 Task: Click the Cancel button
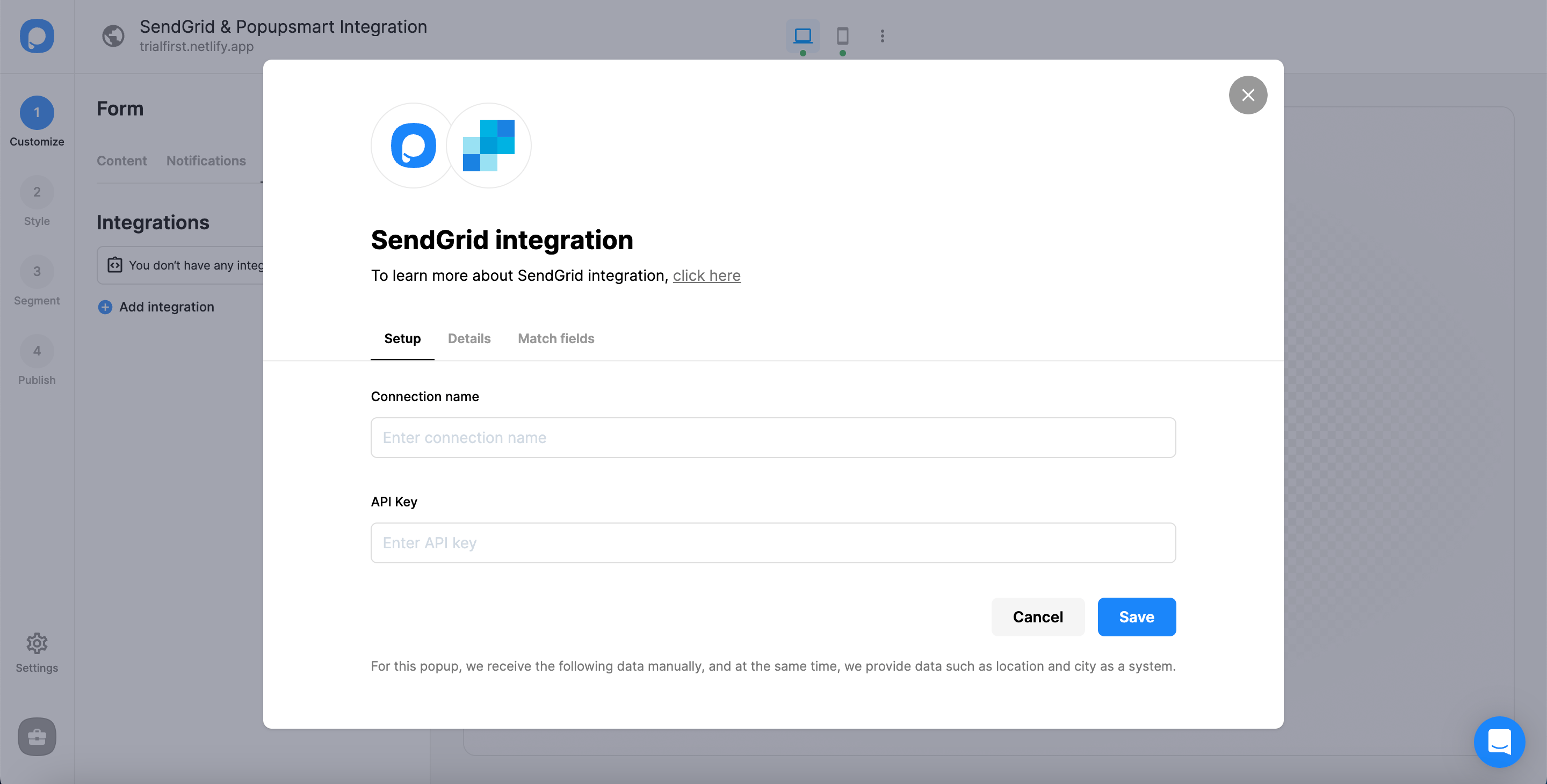1038,616
